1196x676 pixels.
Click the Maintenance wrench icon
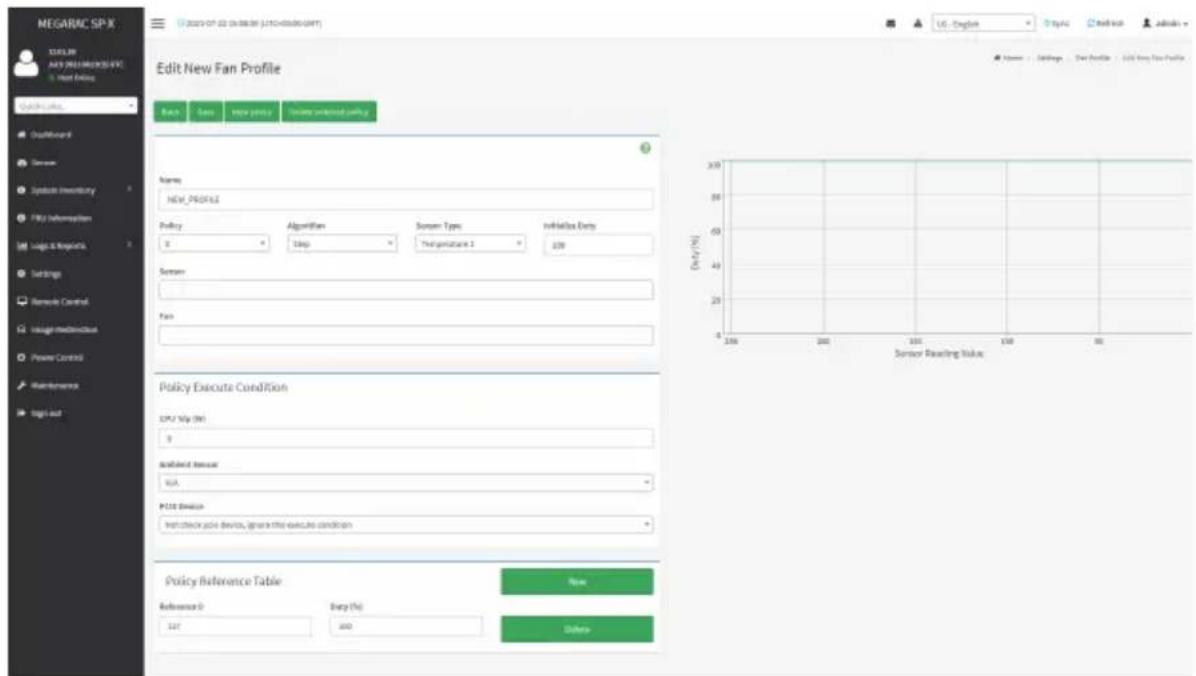(21, 385)
